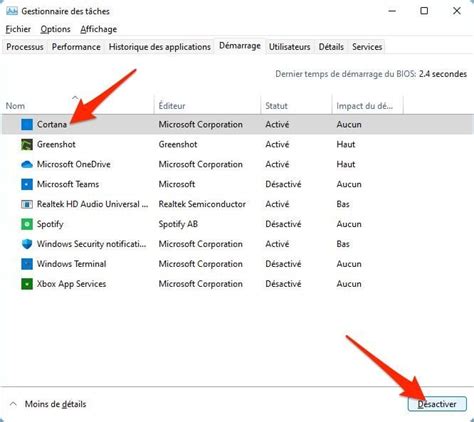474x422 pixels.
Task: Click the Xbox App Services icon
Action: tap(27, 284)
